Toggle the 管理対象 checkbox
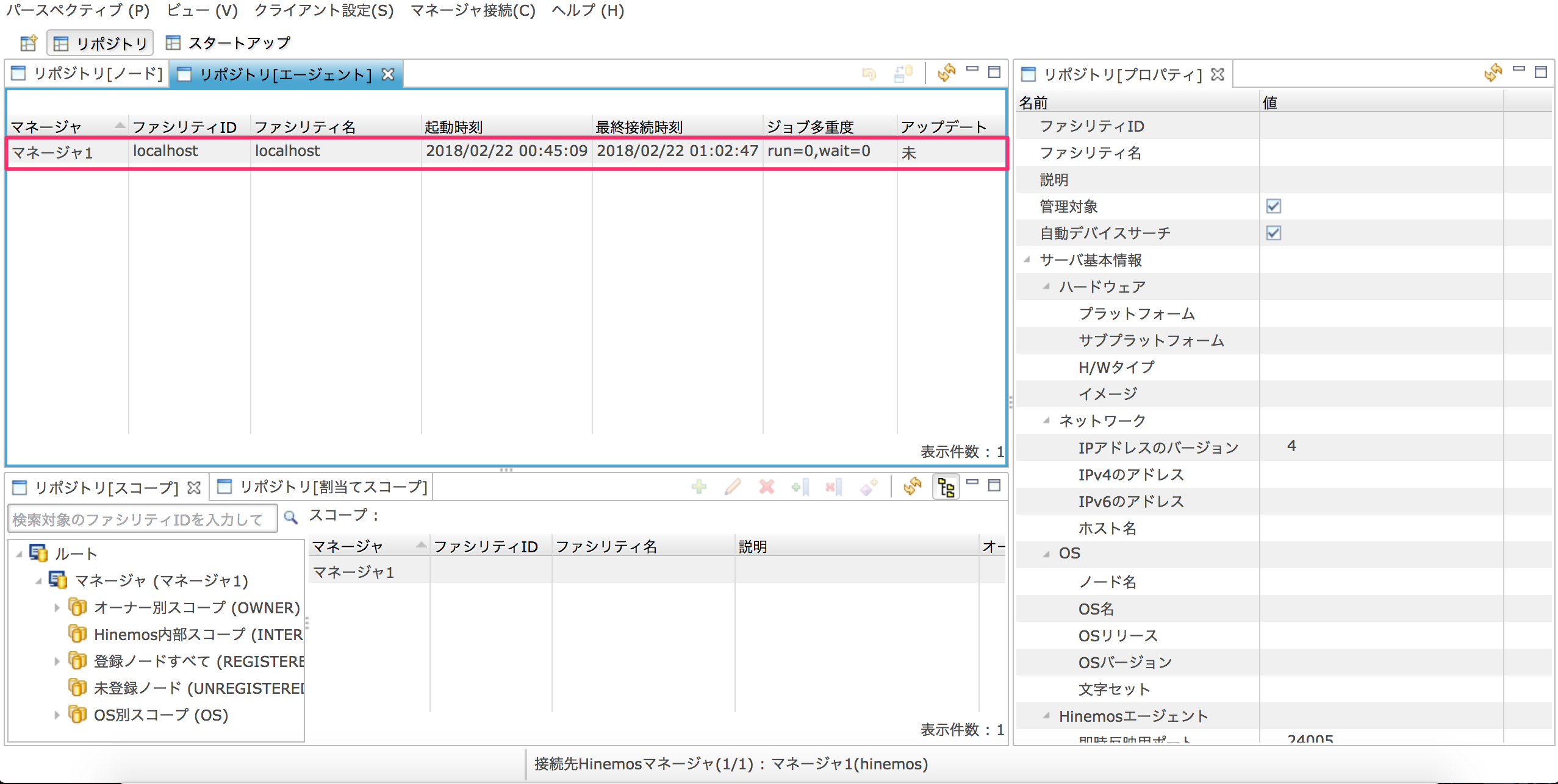Screen dimensions: 1558x784 click(x=1273, y=206)
